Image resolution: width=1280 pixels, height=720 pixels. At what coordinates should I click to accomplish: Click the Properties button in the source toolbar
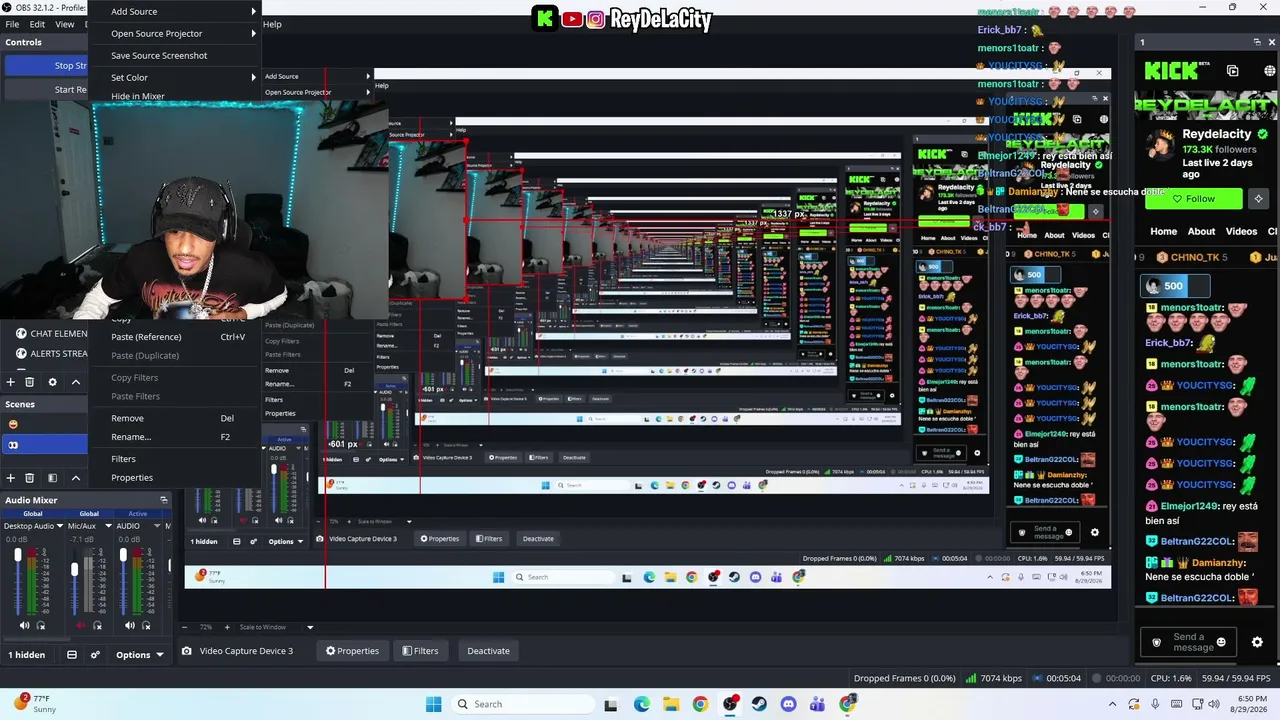click(x=352, y=651)
